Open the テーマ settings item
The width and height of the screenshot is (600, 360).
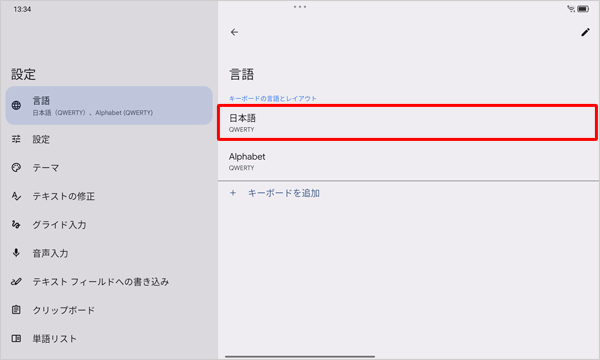pyautogui.click(x=109, y=167)
